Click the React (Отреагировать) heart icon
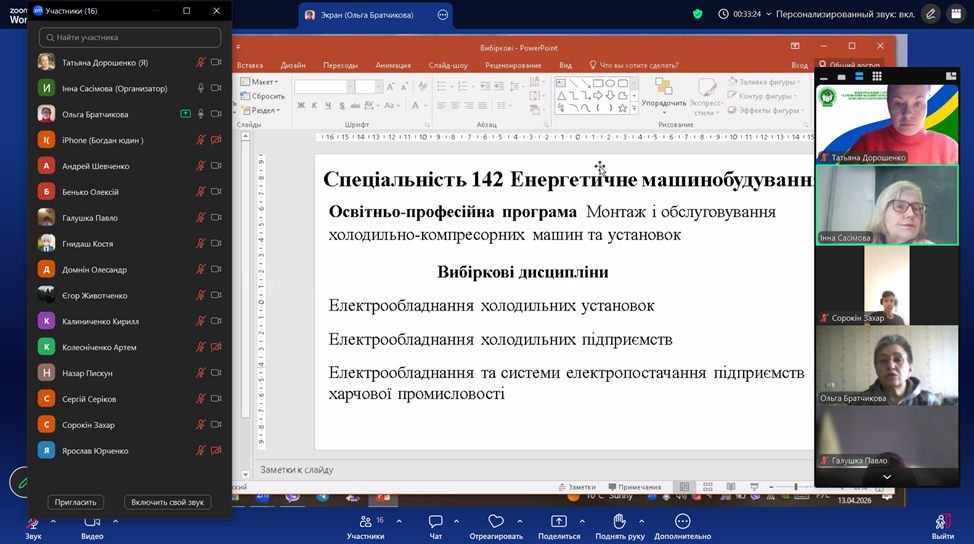This screenshot has width=974, height=544. [496, 522]
